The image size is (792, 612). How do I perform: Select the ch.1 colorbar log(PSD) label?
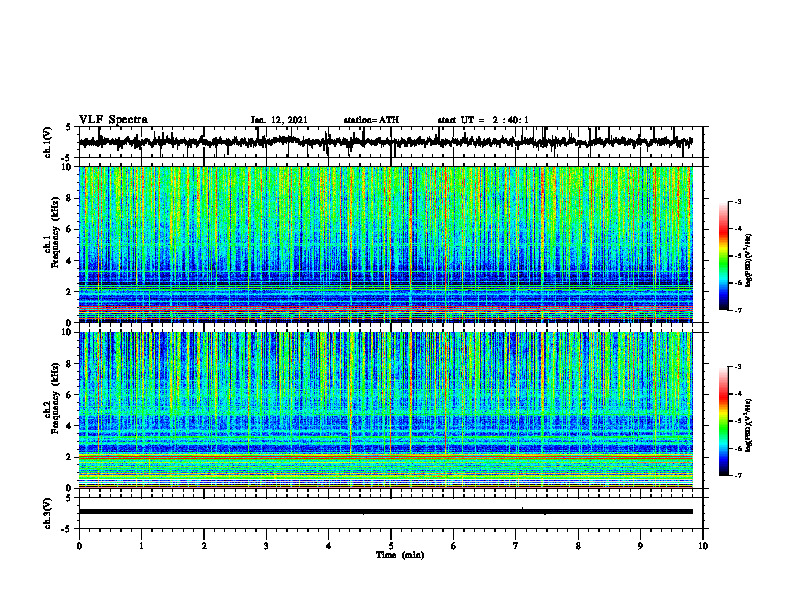749,260
